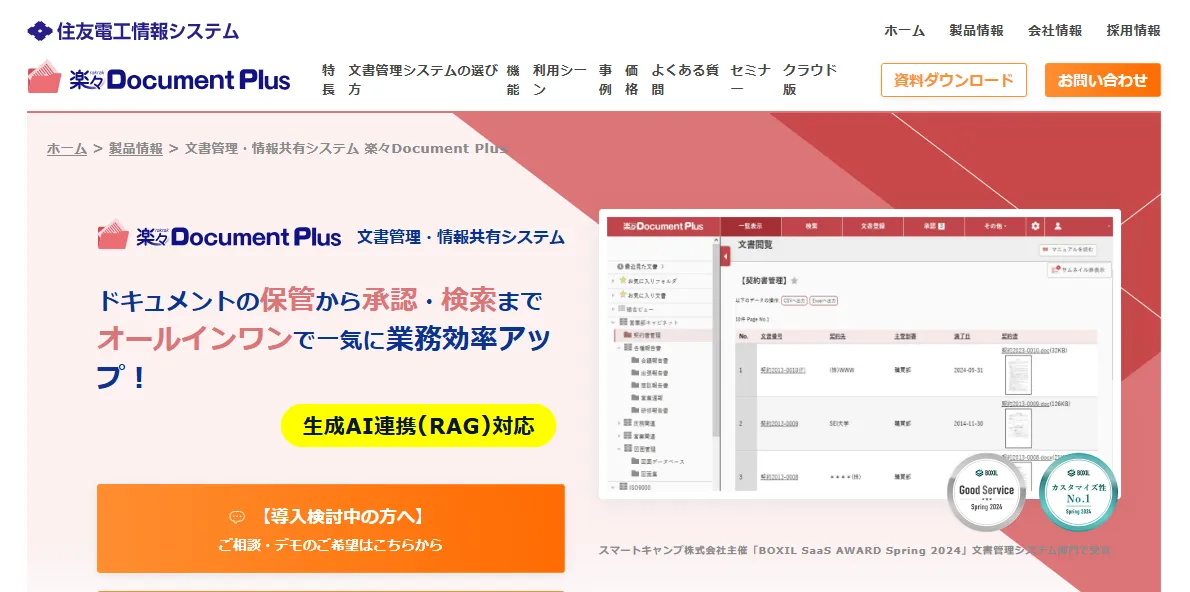Go to the セミナー navigation item

(x=750, y=79)
